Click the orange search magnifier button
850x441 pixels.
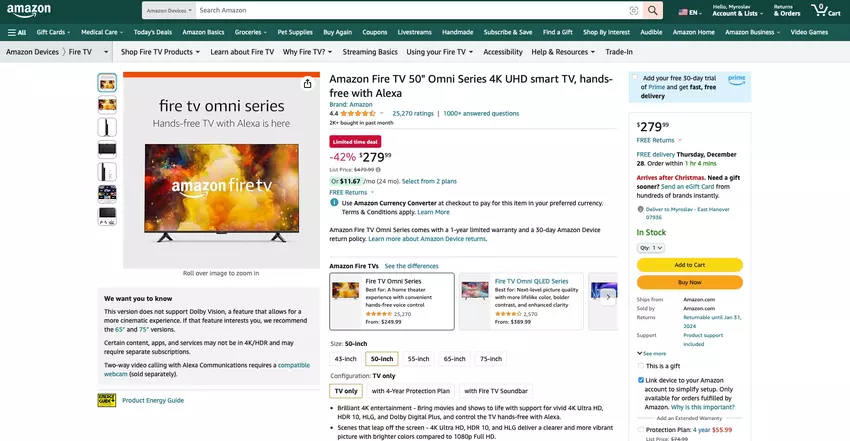coord(653,10)
